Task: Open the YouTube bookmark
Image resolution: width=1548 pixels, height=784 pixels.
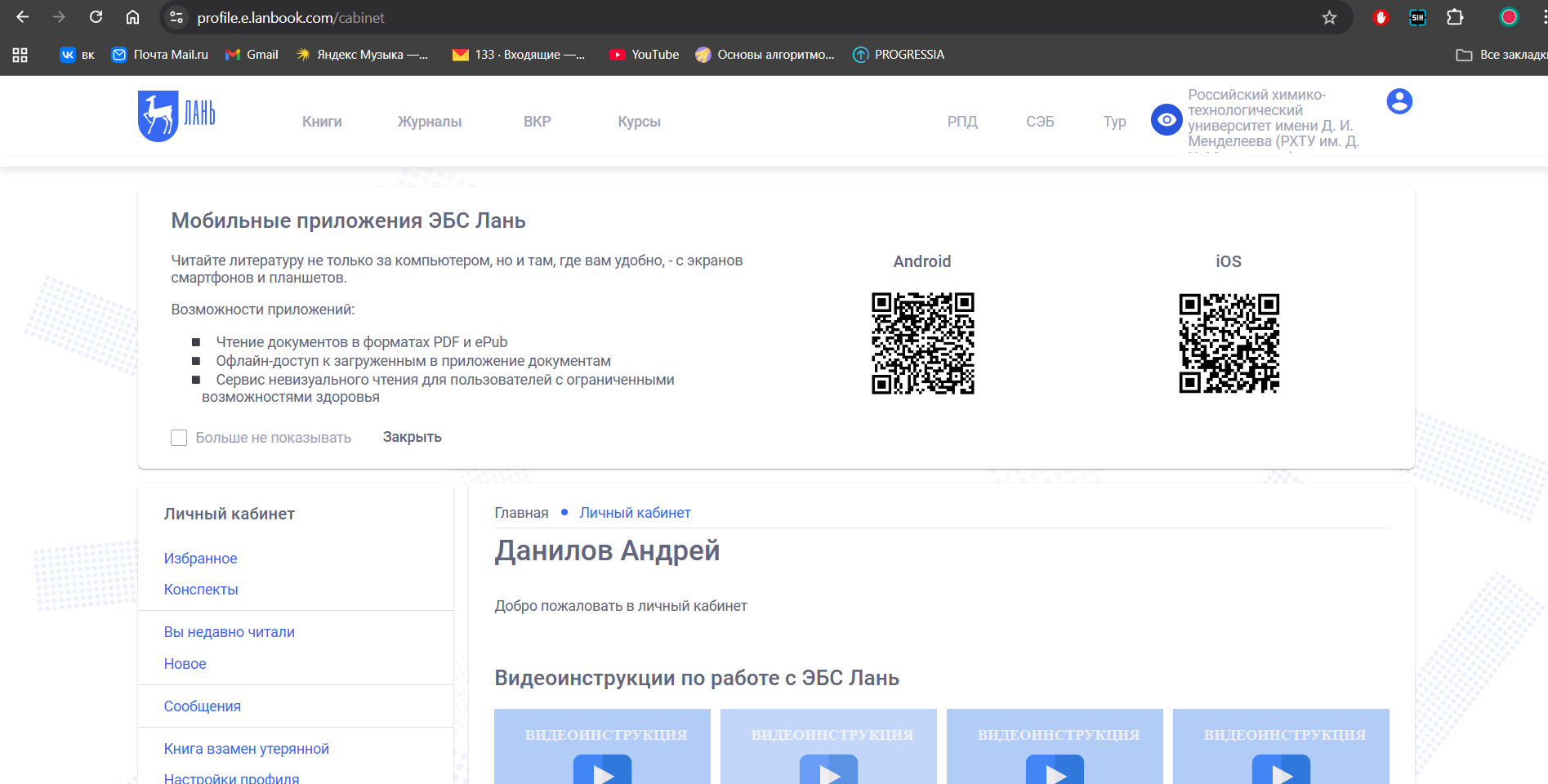Action: [644, 55]
